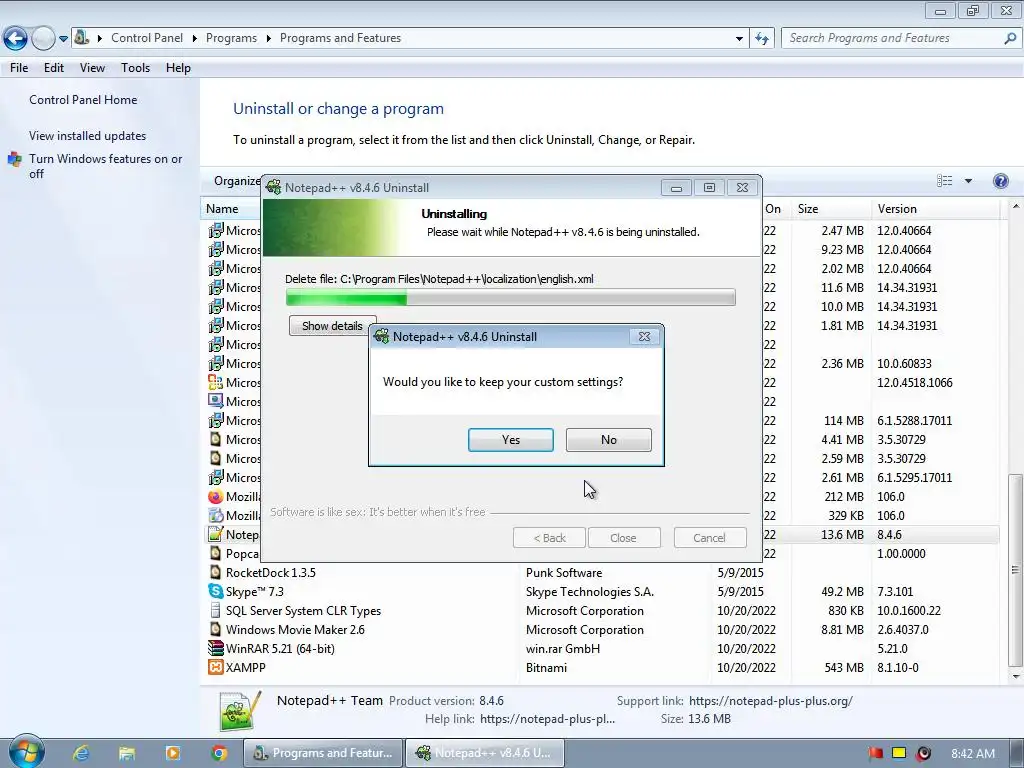Open View installed updates link
Viewport: 1024px width, 768px height.
tap(88, 135)
